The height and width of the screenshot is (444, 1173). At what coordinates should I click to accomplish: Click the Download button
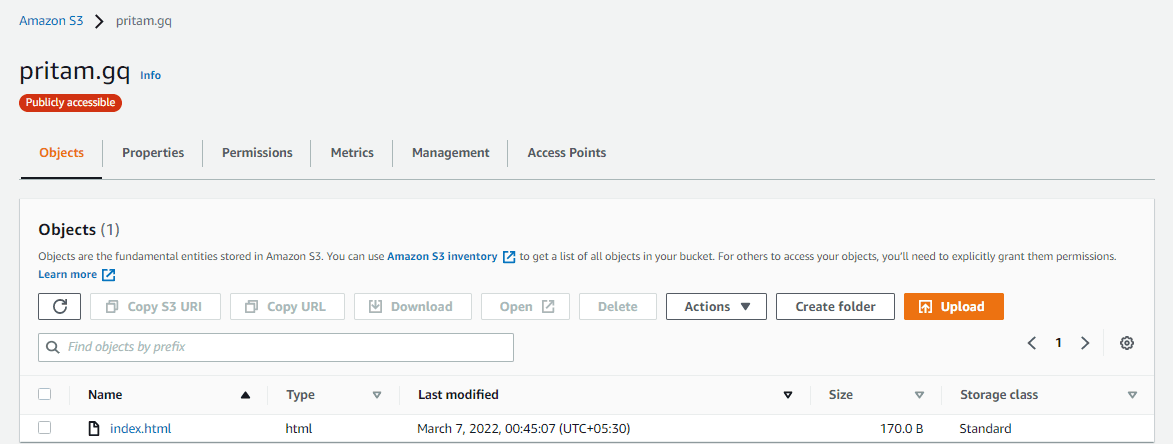coord(413,306)
